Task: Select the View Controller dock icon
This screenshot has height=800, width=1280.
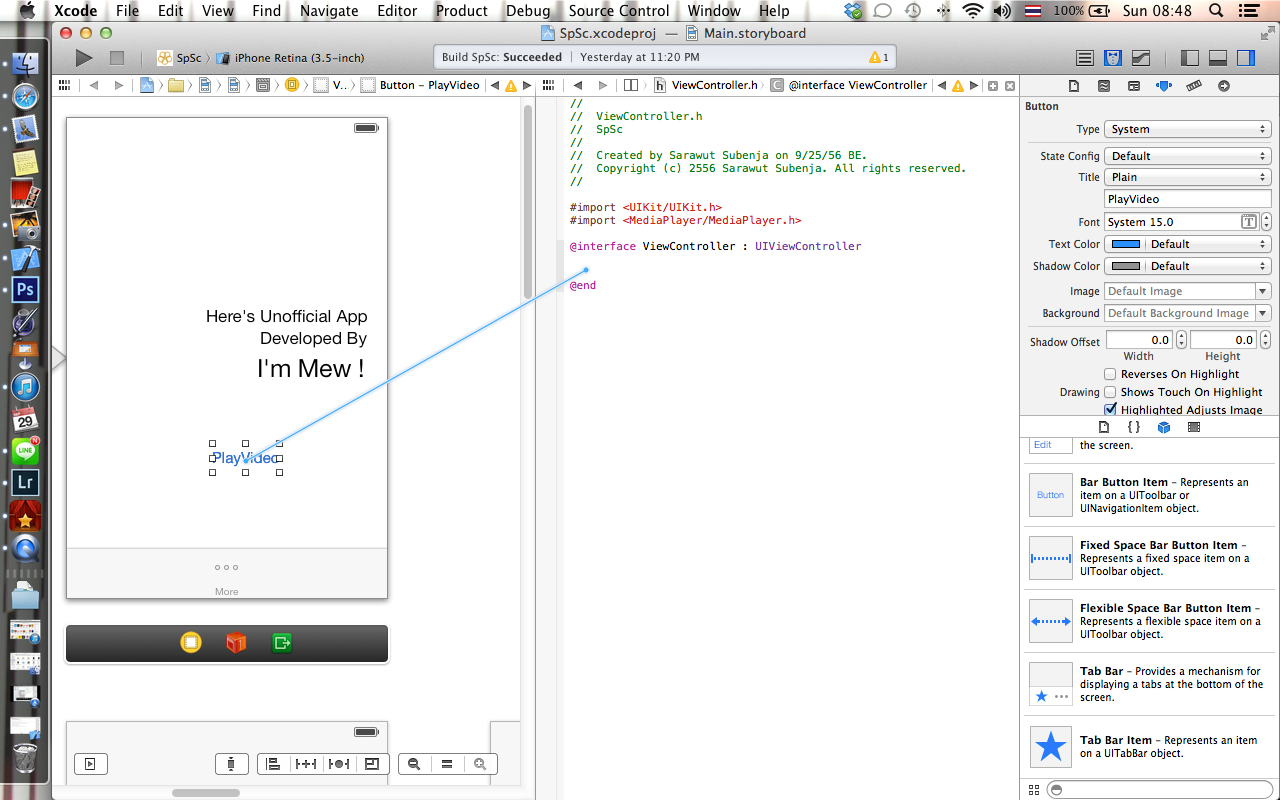Action: tap(191, 643)
